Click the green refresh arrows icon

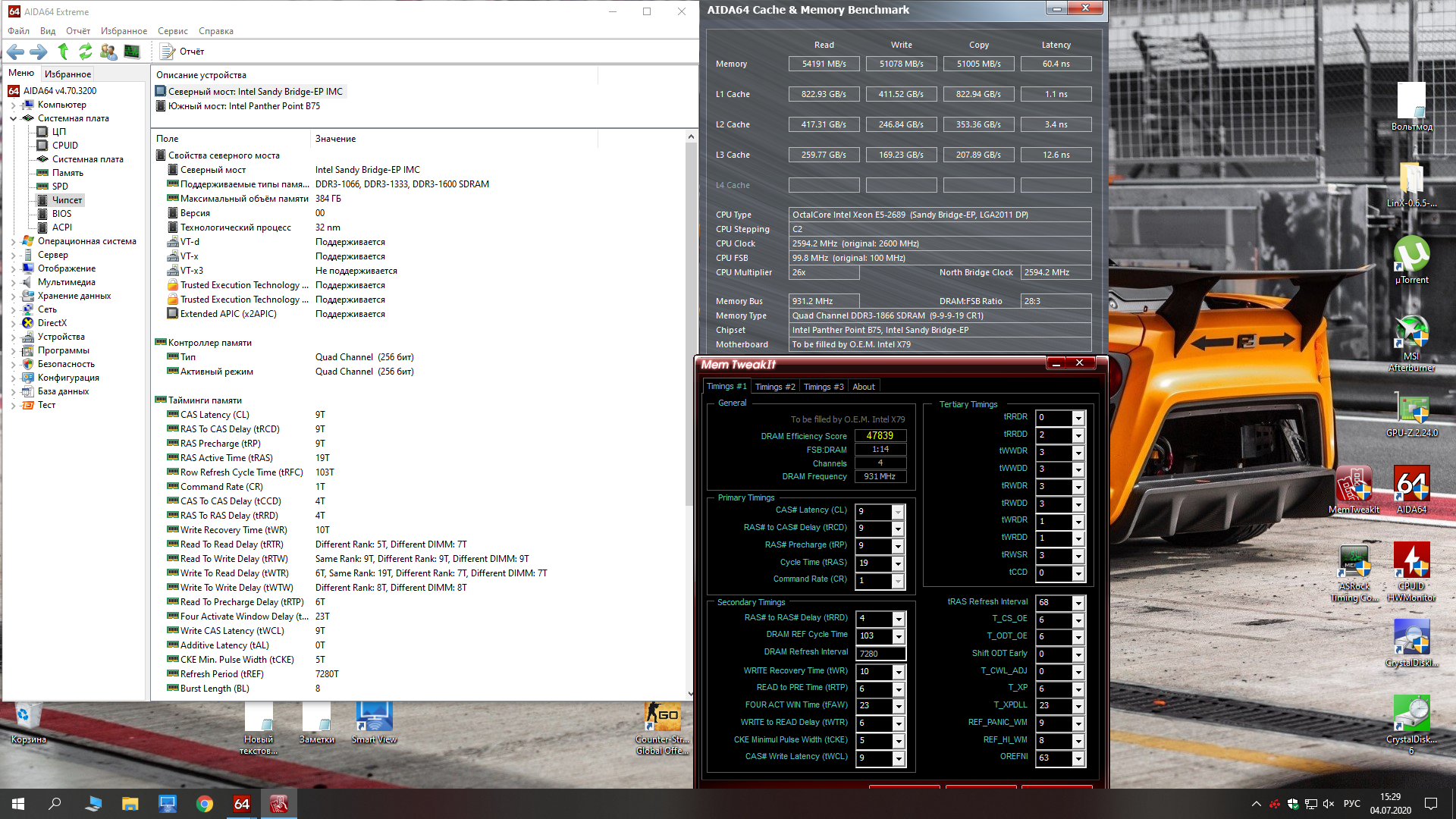click(86, 52)
